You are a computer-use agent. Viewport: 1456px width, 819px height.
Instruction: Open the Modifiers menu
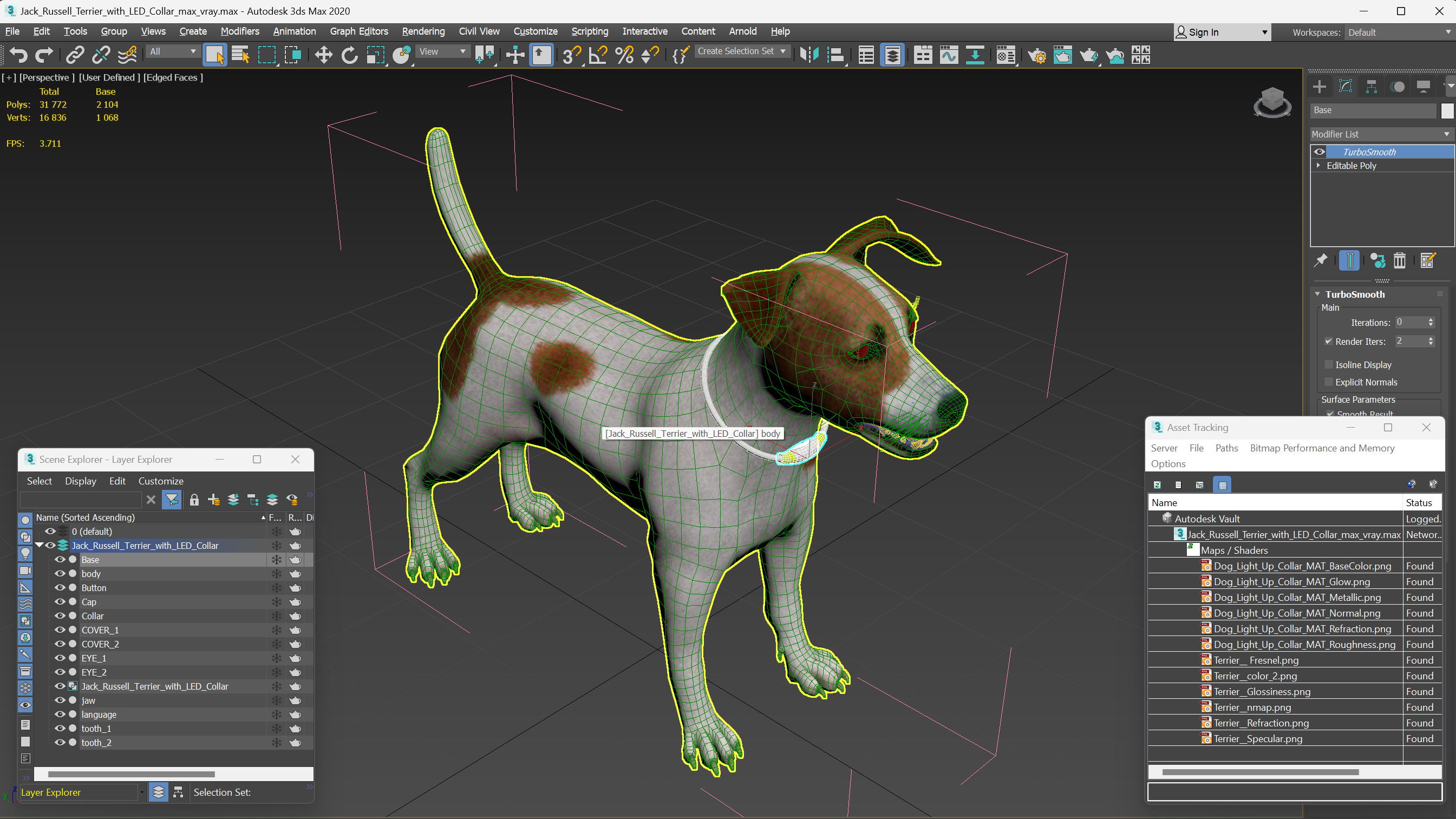coord(240,31)
